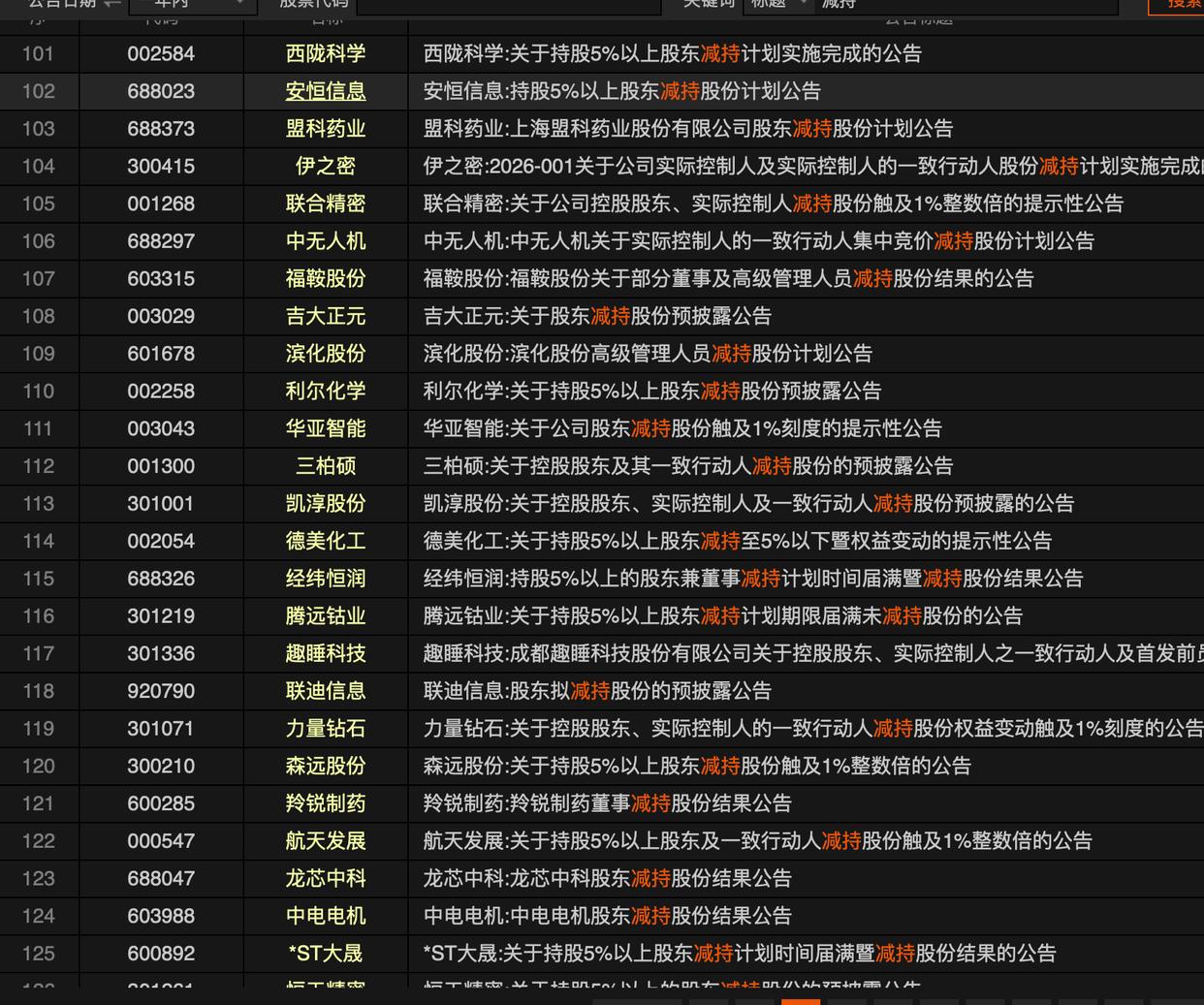Select stock name 吉大正元
1204x1005 pixels.
[326, 316]
